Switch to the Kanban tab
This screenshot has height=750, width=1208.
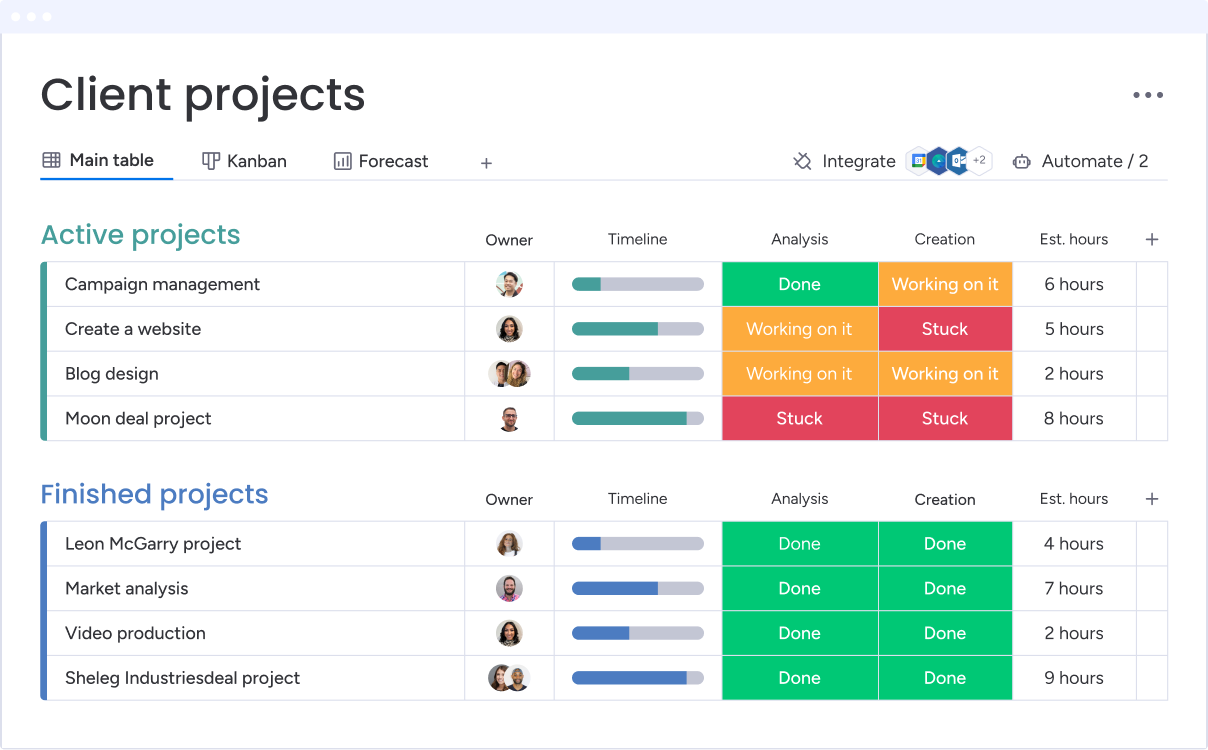click(244, 161)
